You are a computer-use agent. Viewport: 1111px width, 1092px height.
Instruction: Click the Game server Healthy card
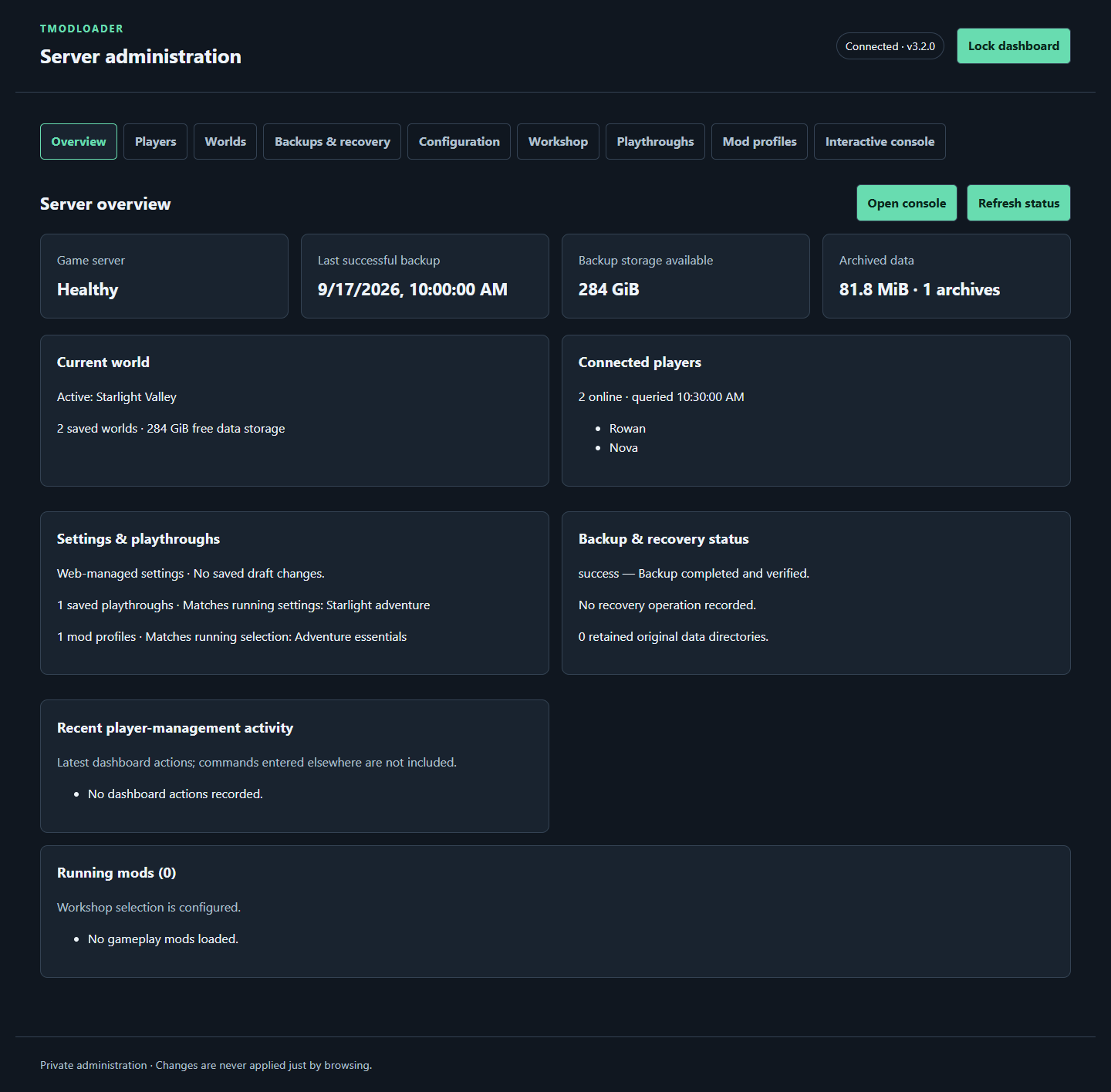[164, 276]
